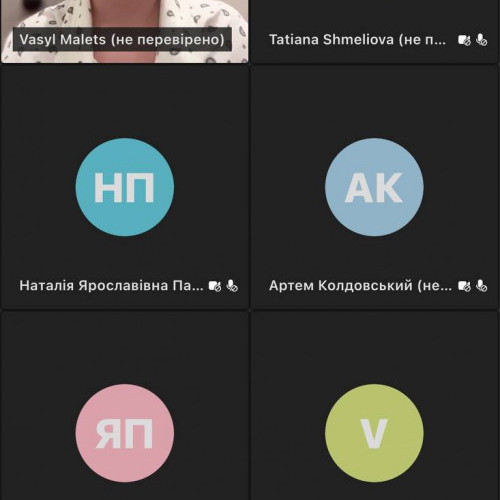Click the Vasyl Malets name label
The width and height of the screenshot is (500, 500).
[x=122, y=40]
